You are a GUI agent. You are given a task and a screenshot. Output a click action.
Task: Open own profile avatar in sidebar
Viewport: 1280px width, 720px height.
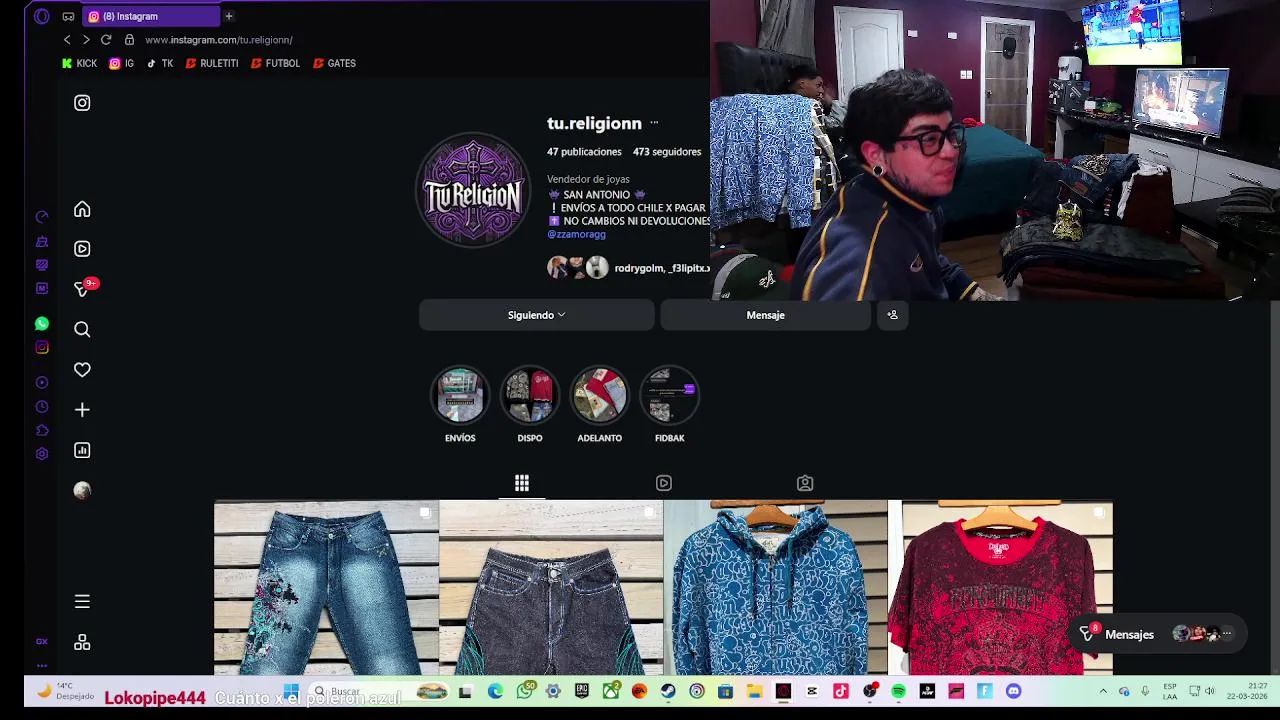point(82,490)
